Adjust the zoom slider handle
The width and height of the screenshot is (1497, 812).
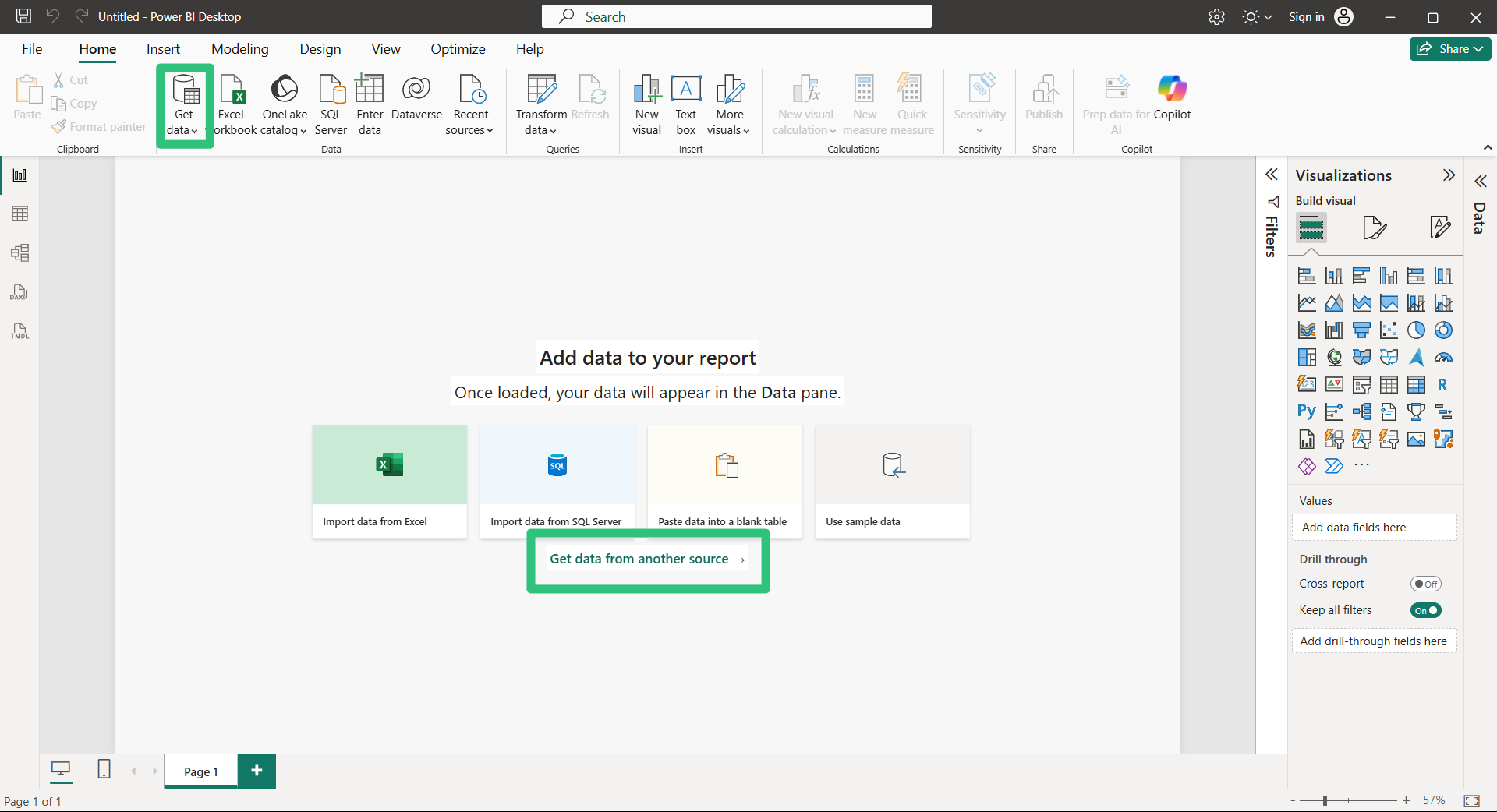pos(1325,800)
